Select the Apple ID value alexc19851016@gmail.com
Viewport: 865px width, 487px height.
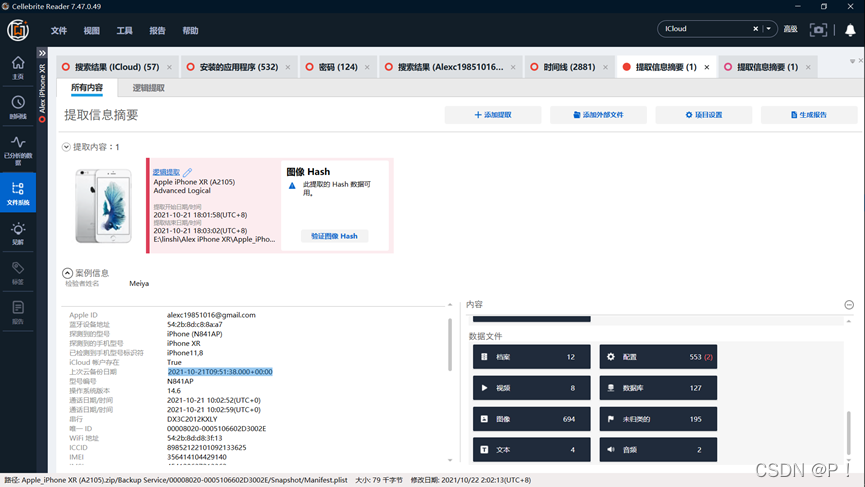click(x=211, y=315)
